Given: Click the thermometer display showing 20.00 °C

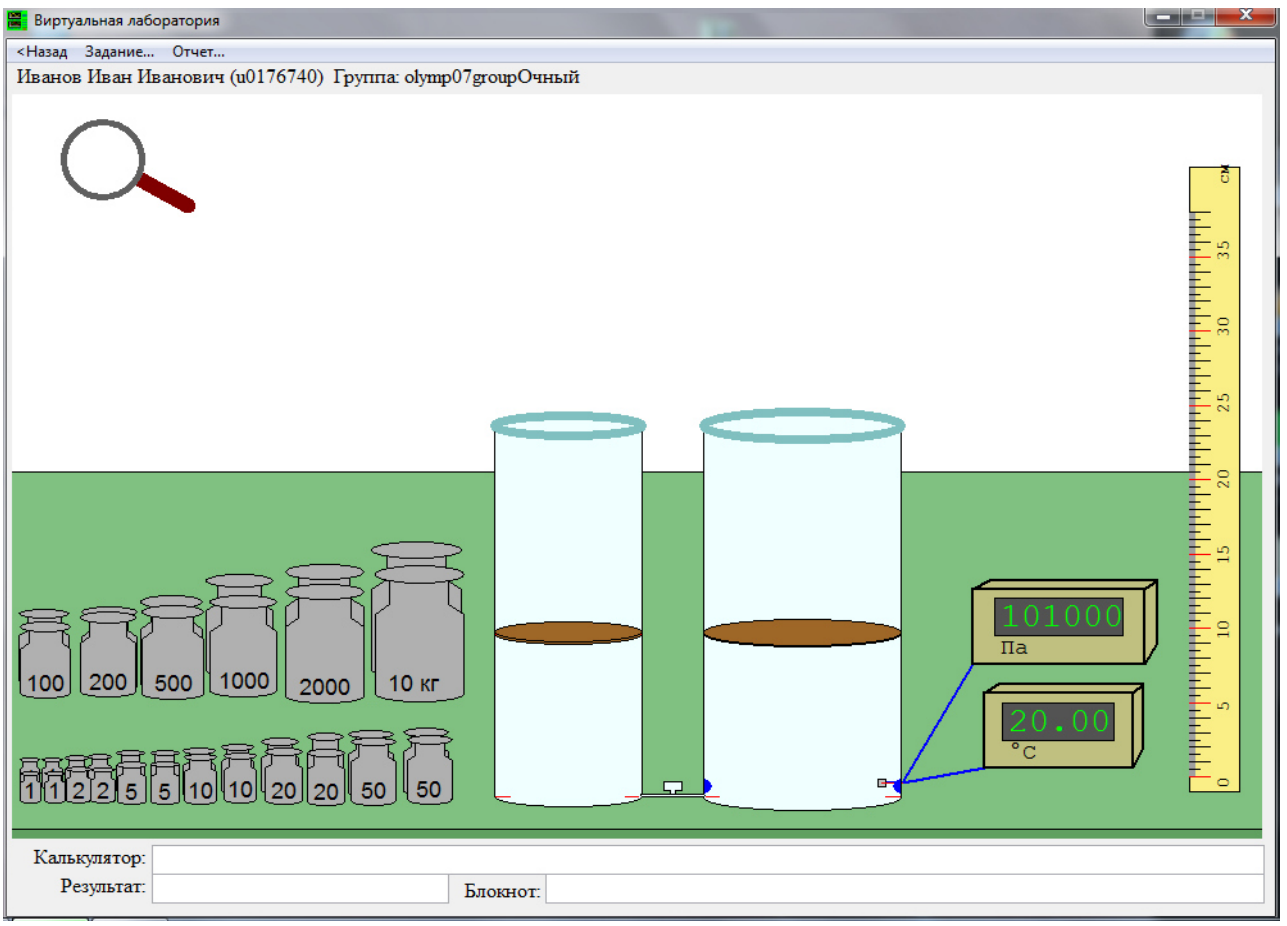Looking at the screenshot, I should (1063, 727).
